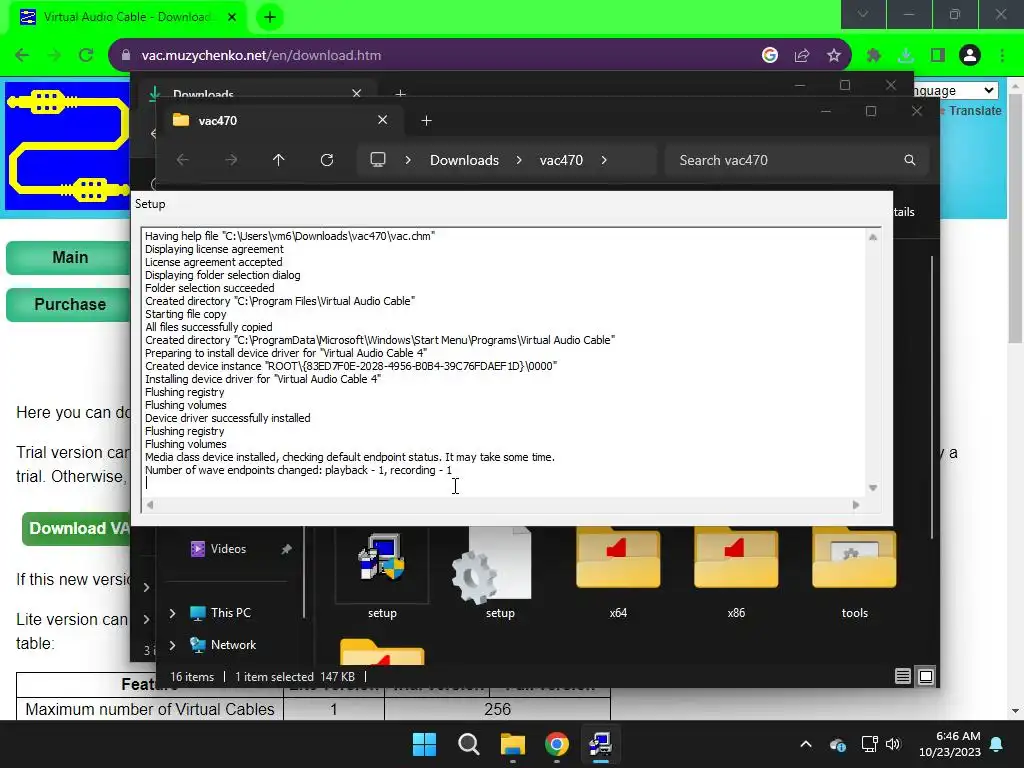Viewport: 1024px width, 768px height.
Task: Open the Chrome profile avatar
Action: [x=970, y=56]
